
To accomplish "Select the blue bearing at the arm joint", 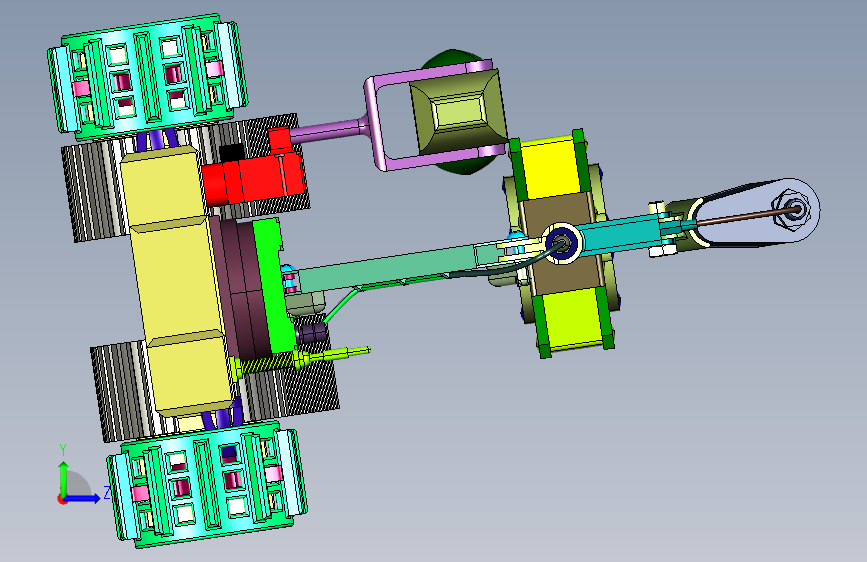I will (x=563, y=243).
